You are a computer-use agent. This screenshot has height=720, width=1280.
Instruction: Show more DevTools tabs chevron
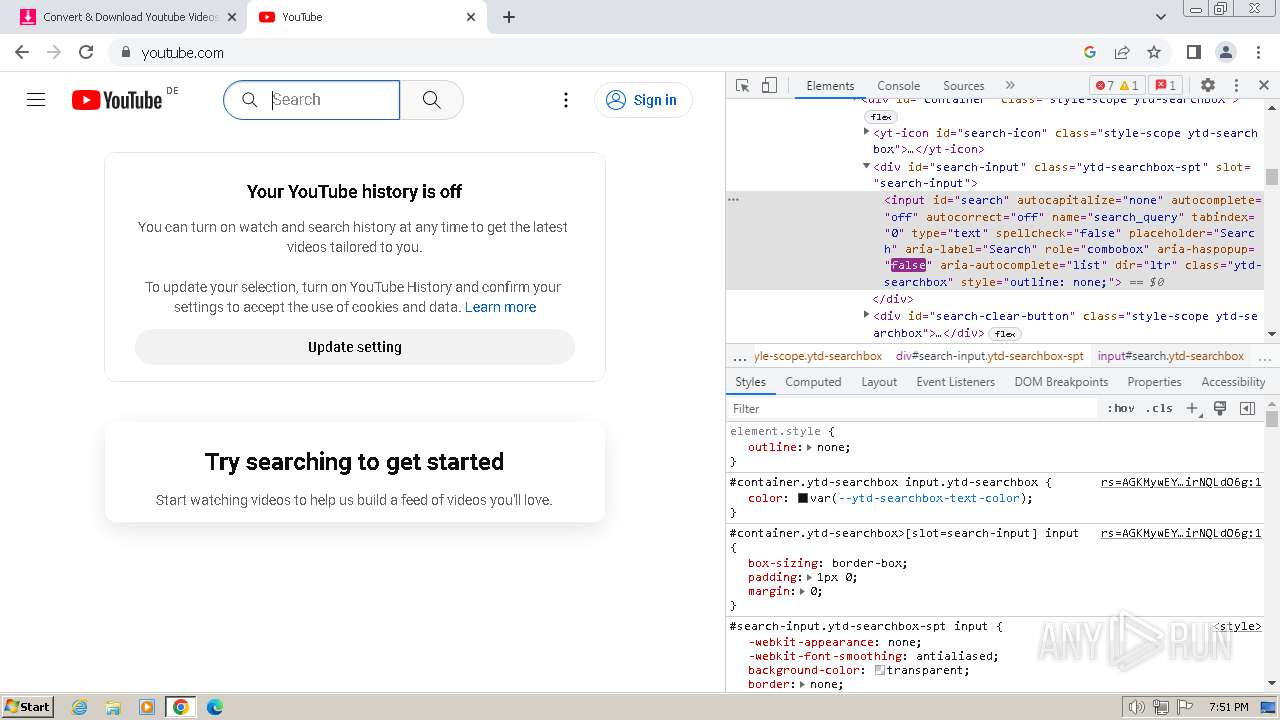1010,85
